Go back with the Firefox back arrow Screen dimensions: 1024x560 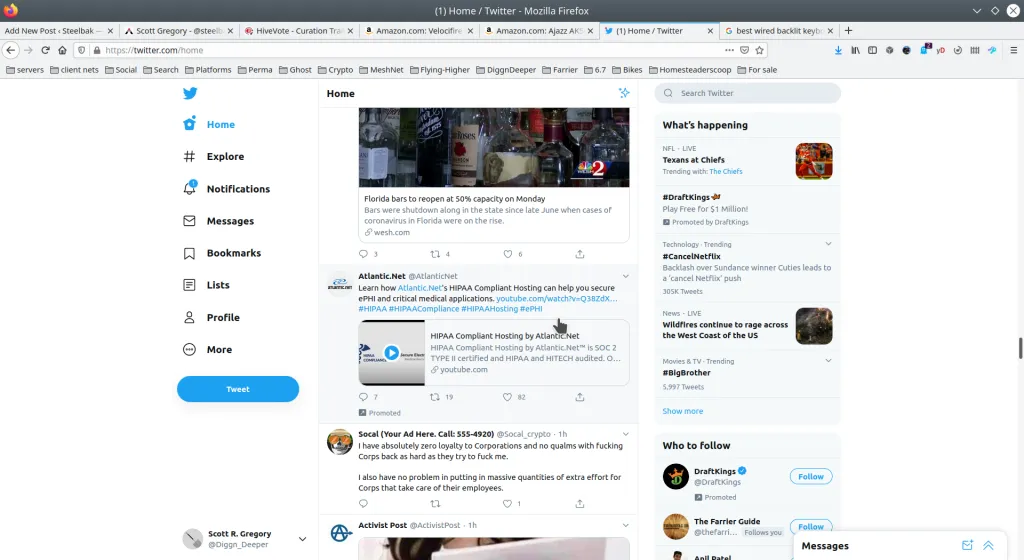pyautogui.click(x=10, y=50)
